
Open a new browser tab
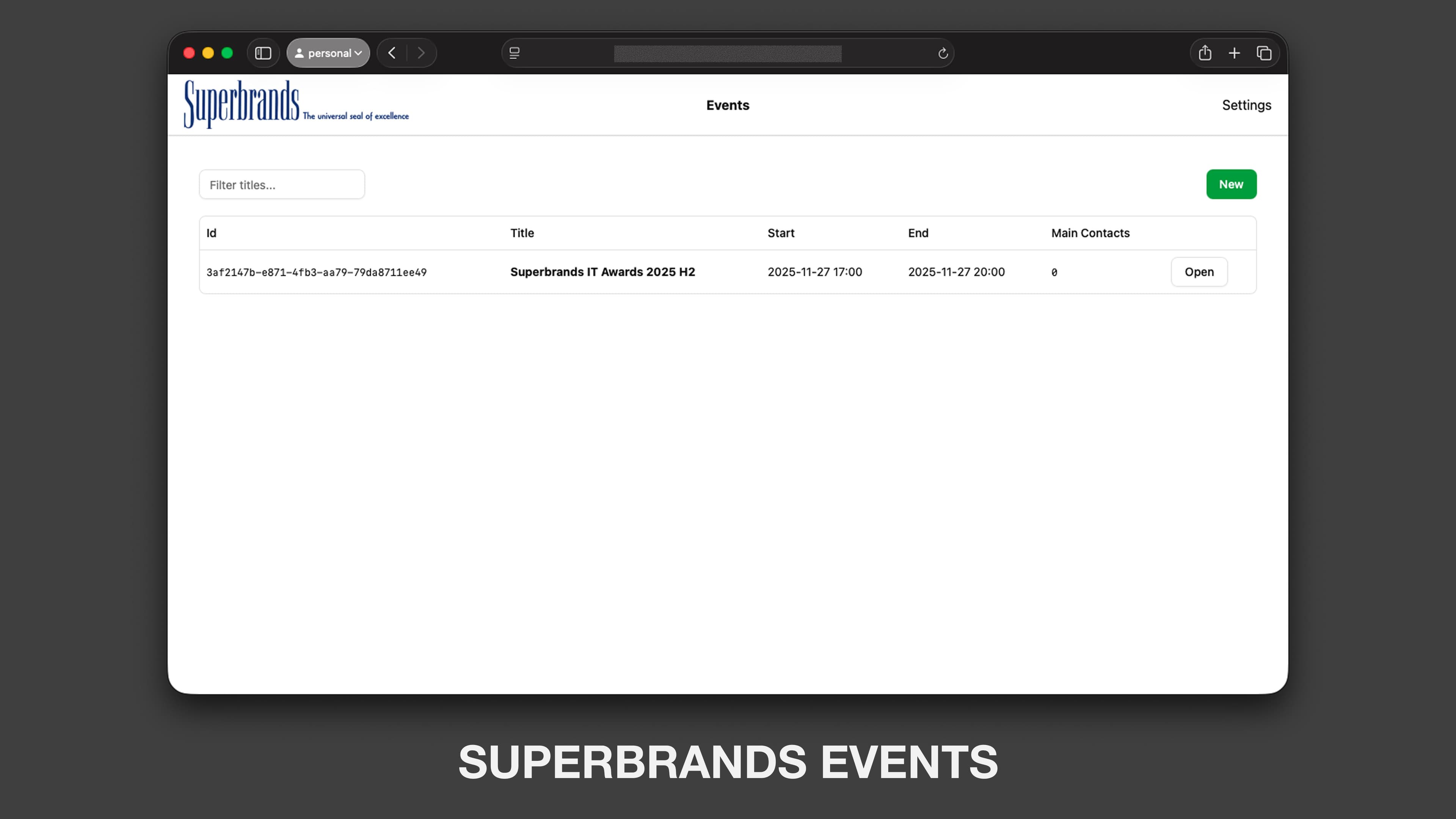click(1235, 53)
